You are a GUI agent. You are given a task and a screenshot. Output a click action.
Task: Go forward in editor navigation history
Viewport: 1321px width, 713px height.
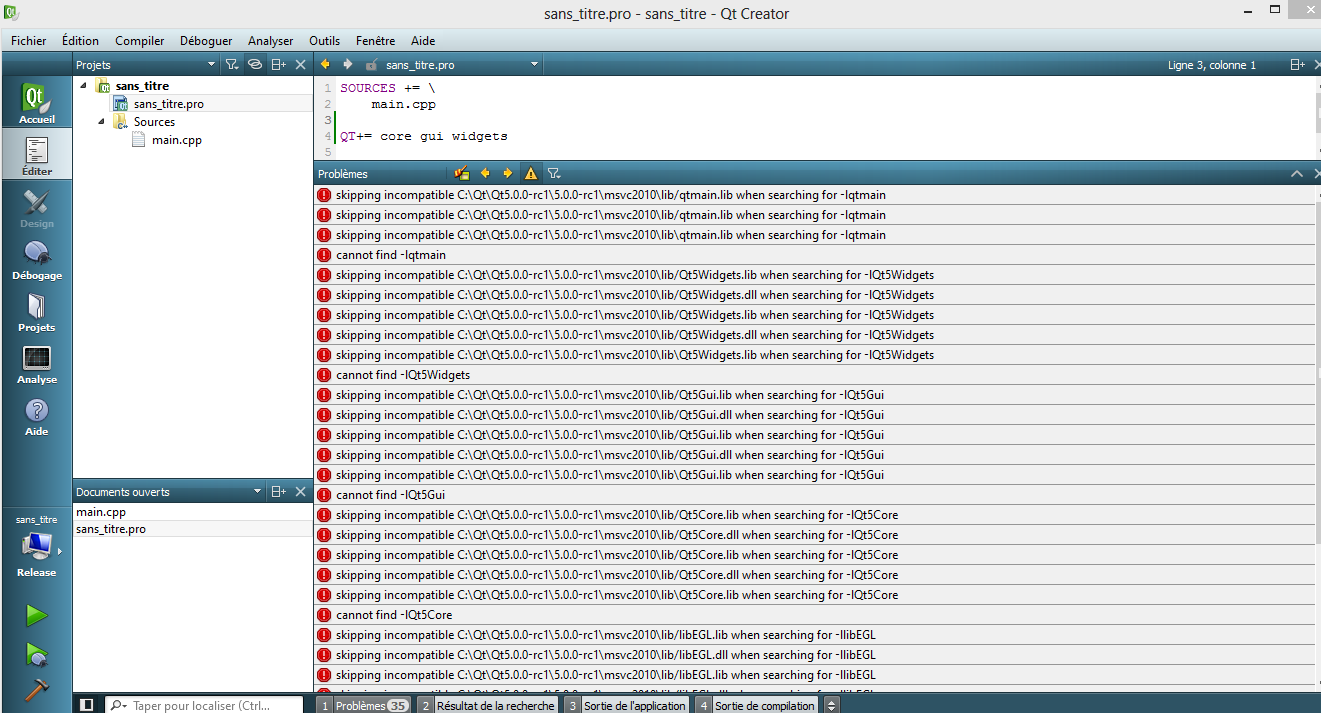(347, 65)
